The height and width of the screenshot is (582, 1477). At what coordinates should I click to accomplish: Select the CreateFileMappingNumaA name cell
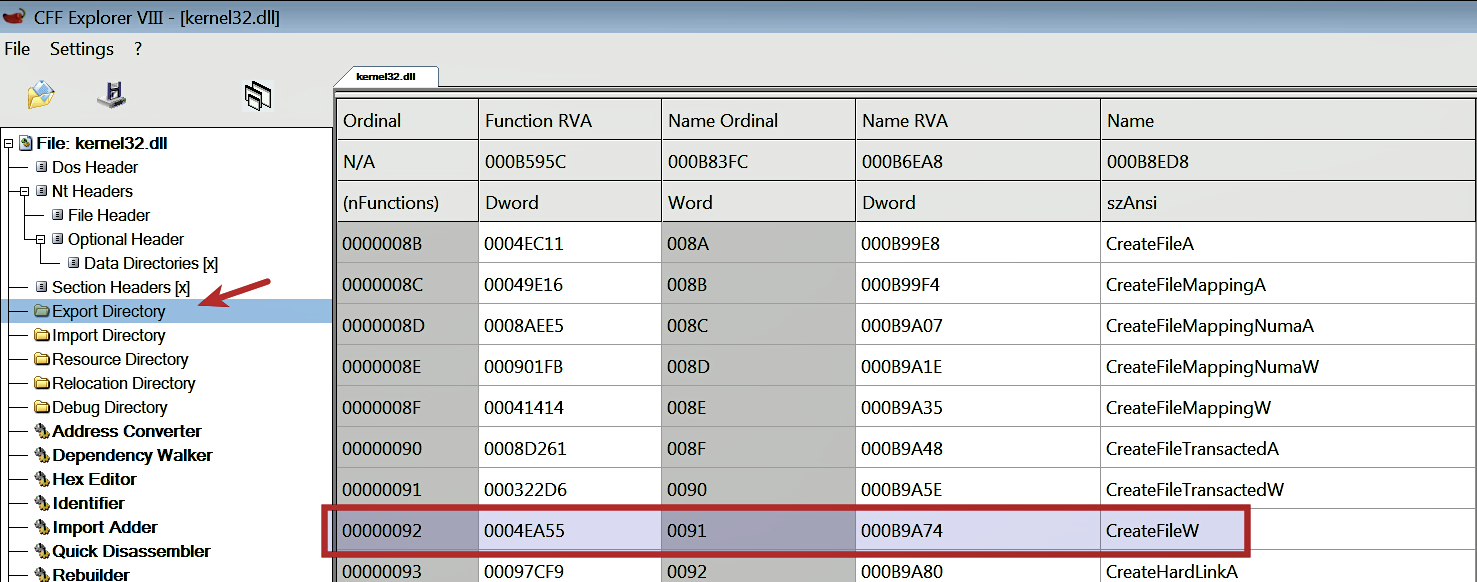coord(1288,325)
